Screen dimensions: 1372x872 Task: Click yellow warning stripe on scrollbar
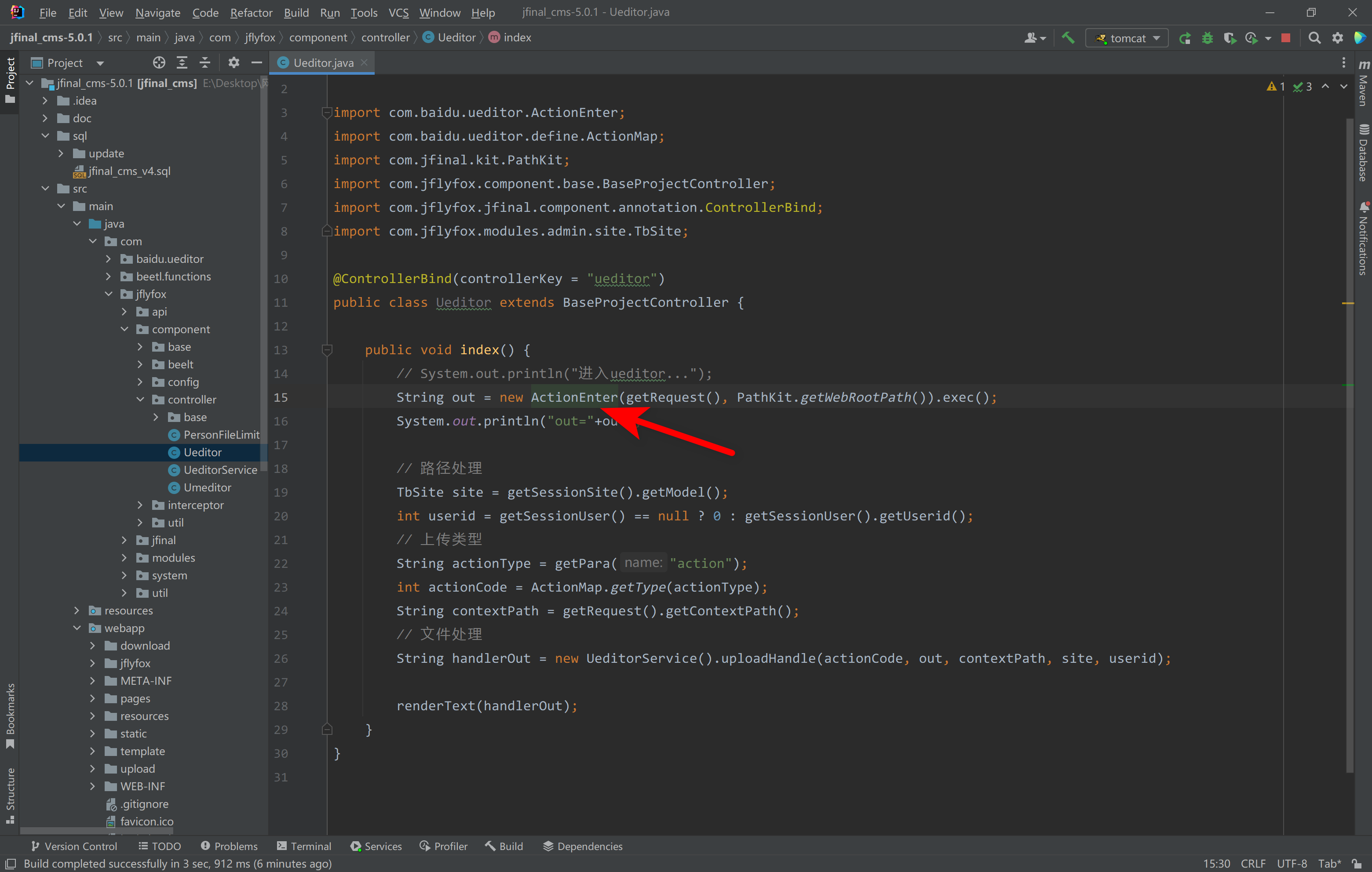click(1347, 303)
